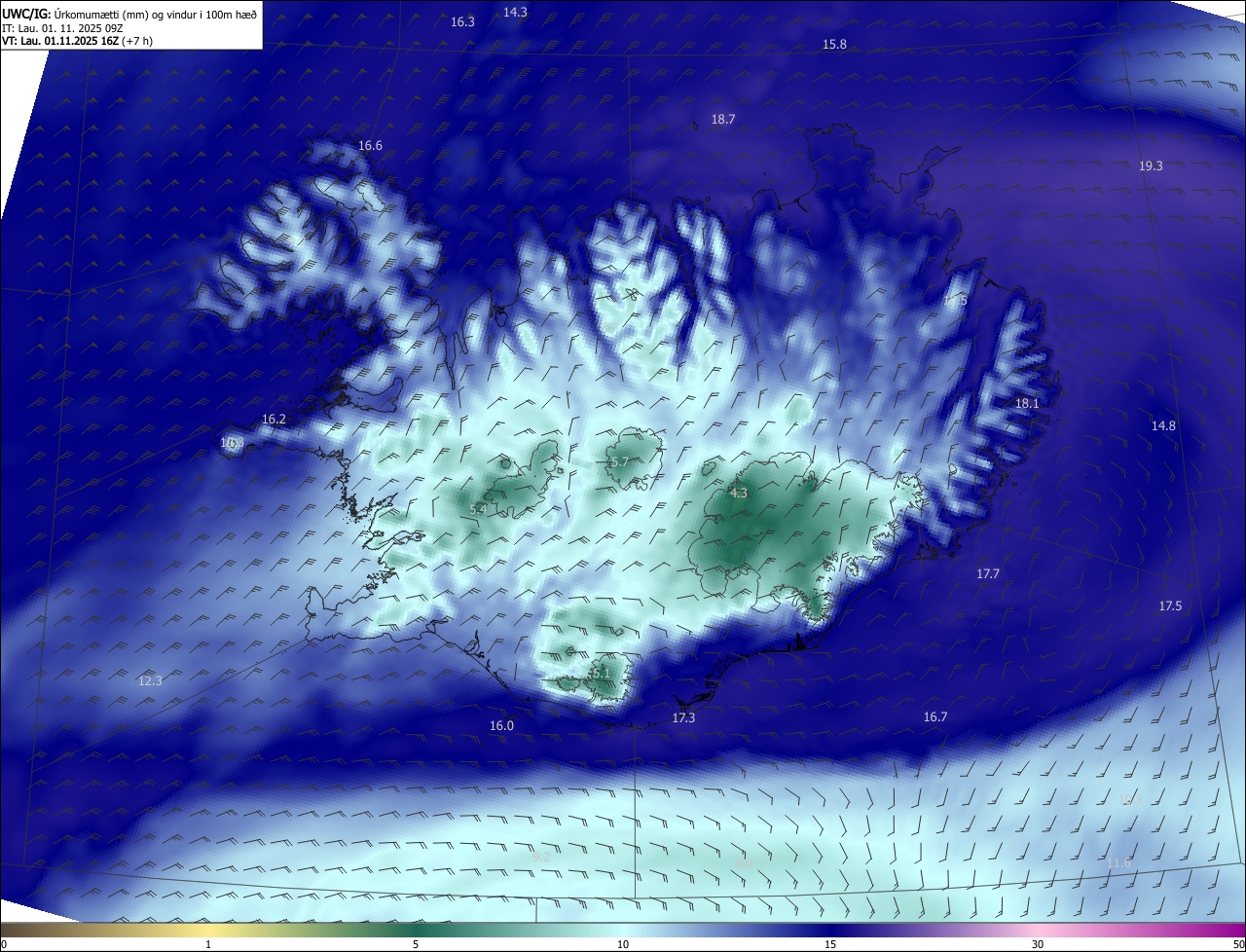Select the 'VT: Lau. 01.11.2025 16Z (+7 h)' line

pyautogui.click(x=77, y=41)
